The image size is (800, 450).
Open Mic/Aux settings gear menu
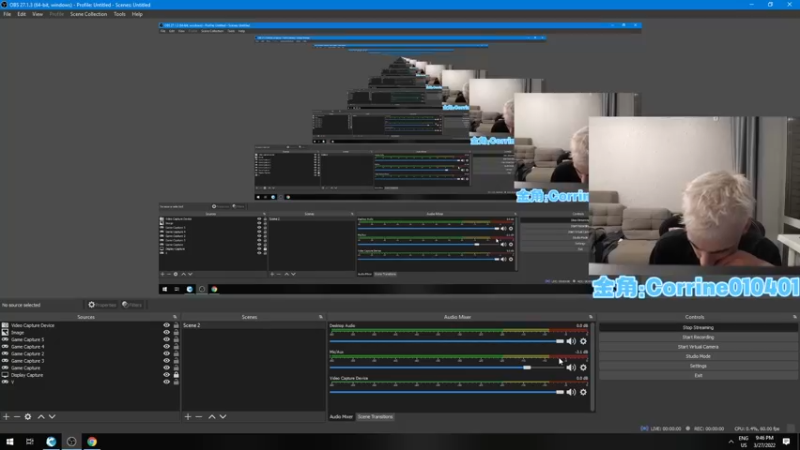pos(583,367)
